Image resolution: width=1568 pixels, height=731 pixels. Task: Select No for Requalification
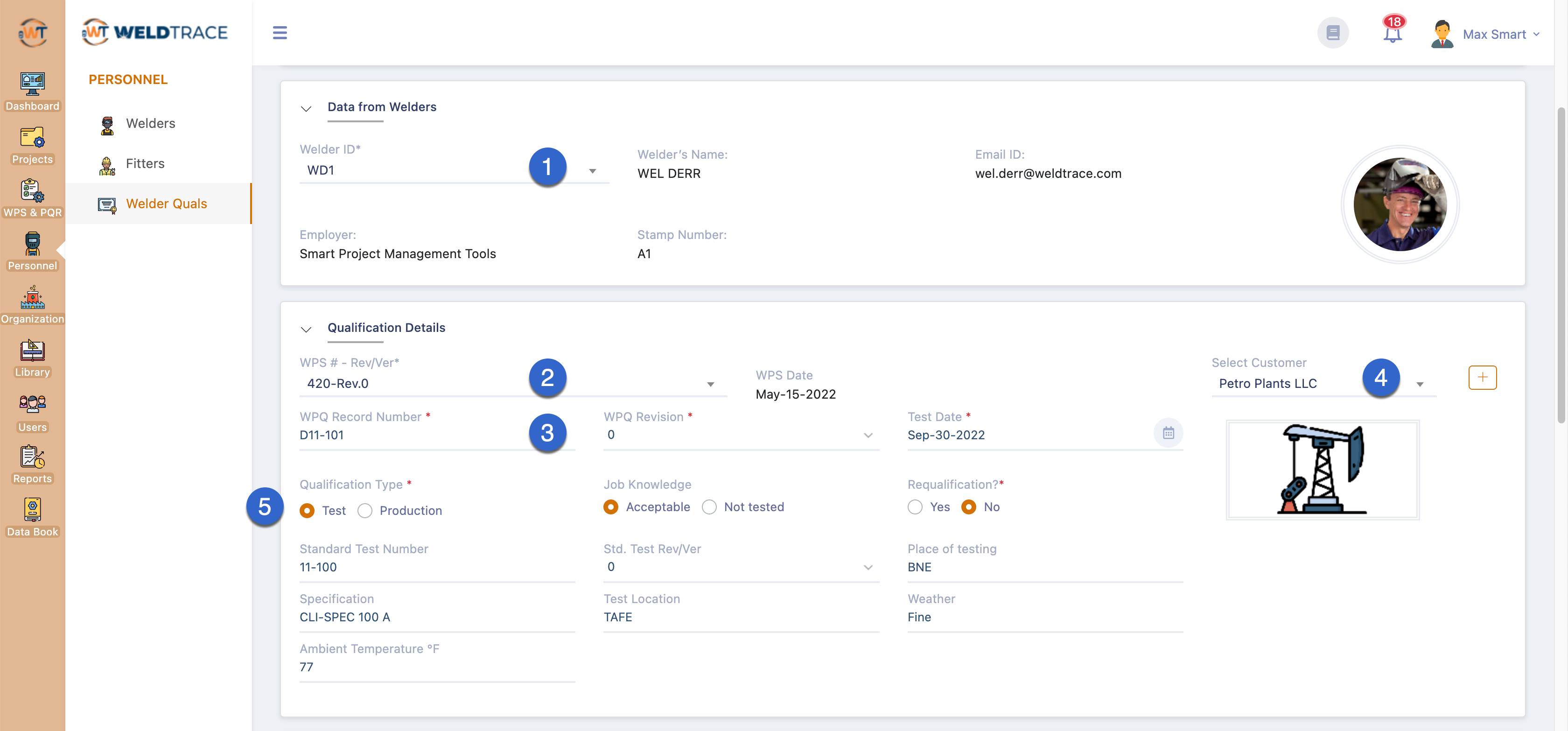click(x=968, y=507)
